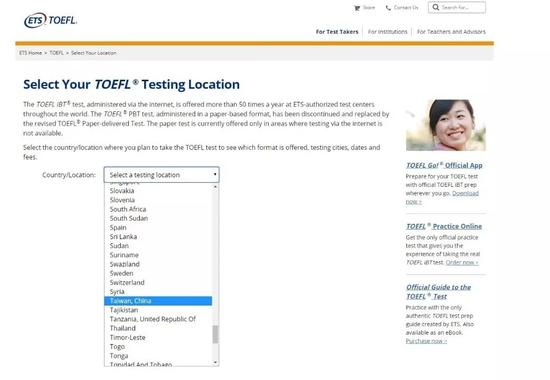The image size is (550, 380).
Task: Click the phone Contact Us icon
Action: click(388, 8)
